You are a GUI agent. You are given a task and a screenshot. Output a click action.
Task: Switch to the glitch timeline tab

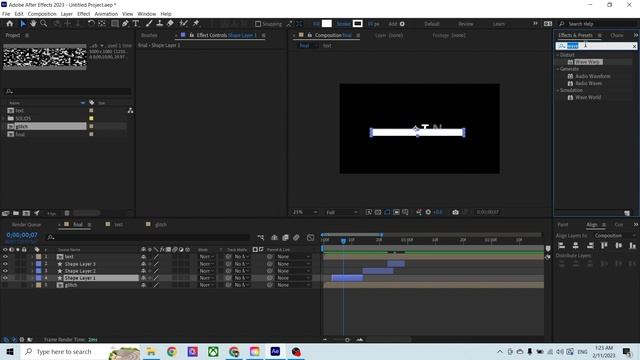tap(161, 224)
